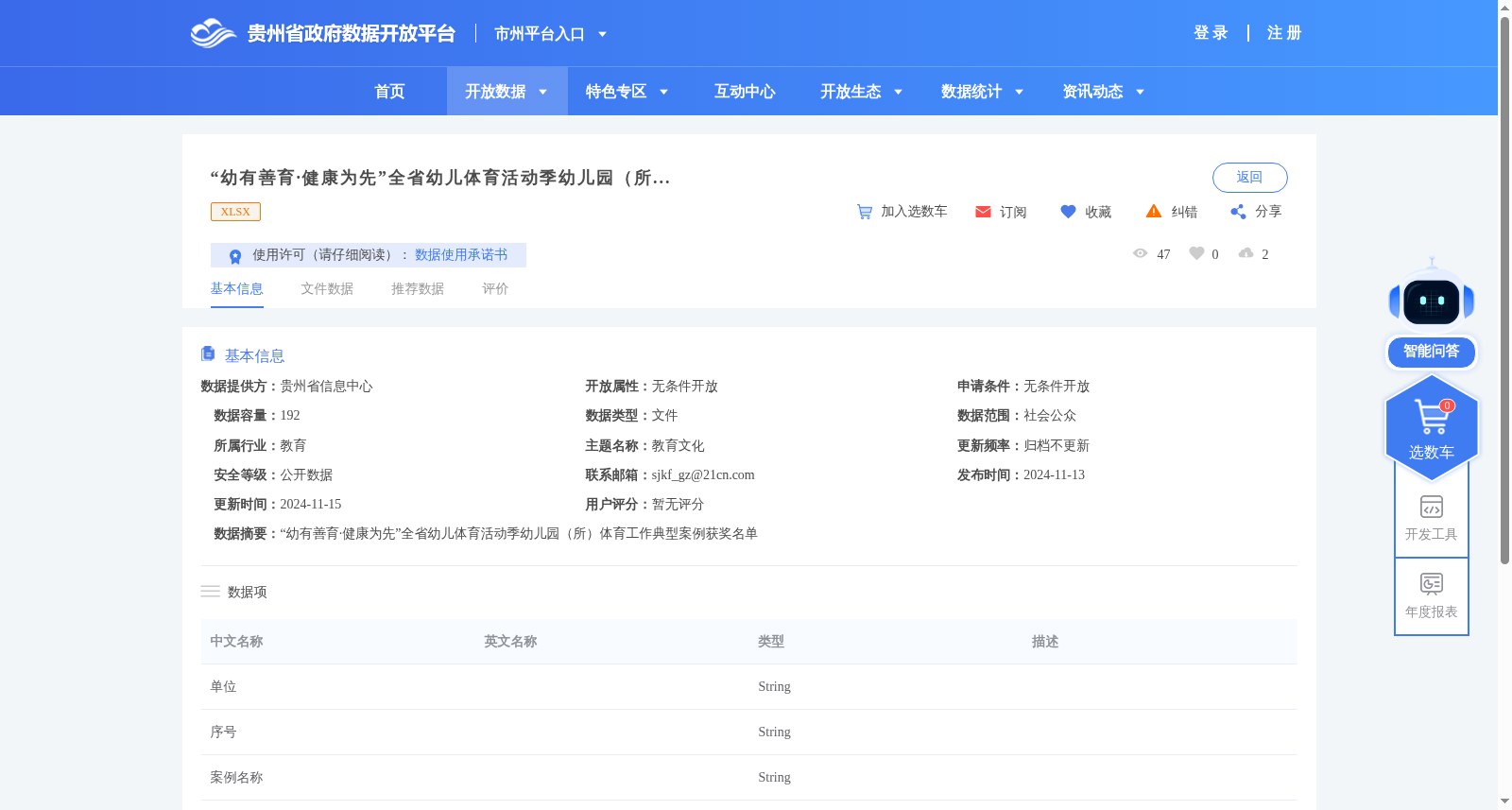Screen dimensions: 1512x810
Task: Switch to the 文件数据 tab
Action: [327, 289]
